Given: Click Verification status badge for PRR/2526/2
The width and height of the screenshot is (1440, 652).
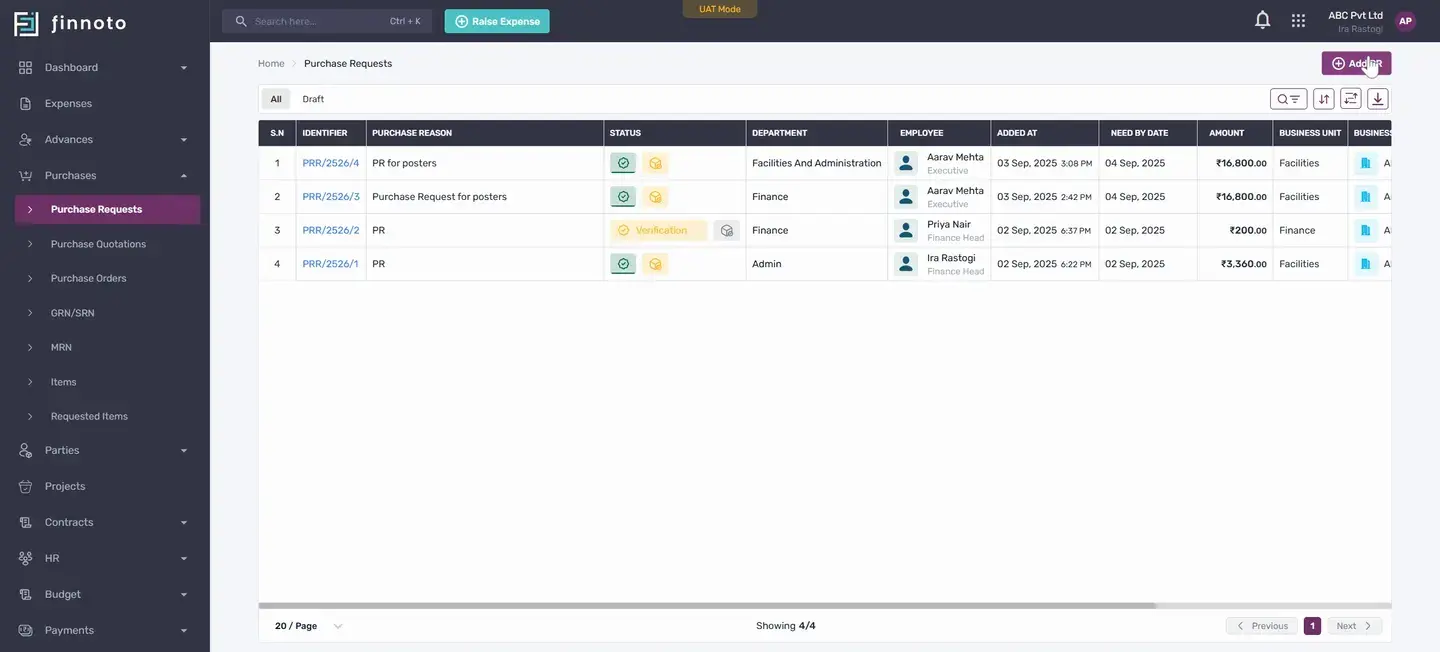Looking at the screenshot, I should [659, 230].
